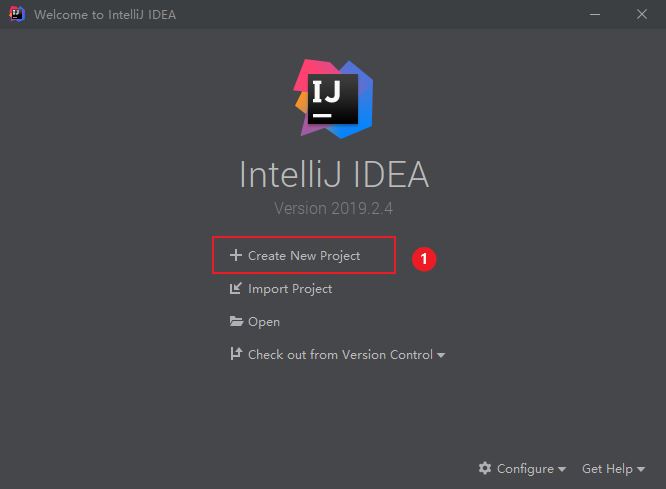Expand the Check out from Version Control arrow
Viewport: 666px width, 489px height.
(x=441, y=355)
